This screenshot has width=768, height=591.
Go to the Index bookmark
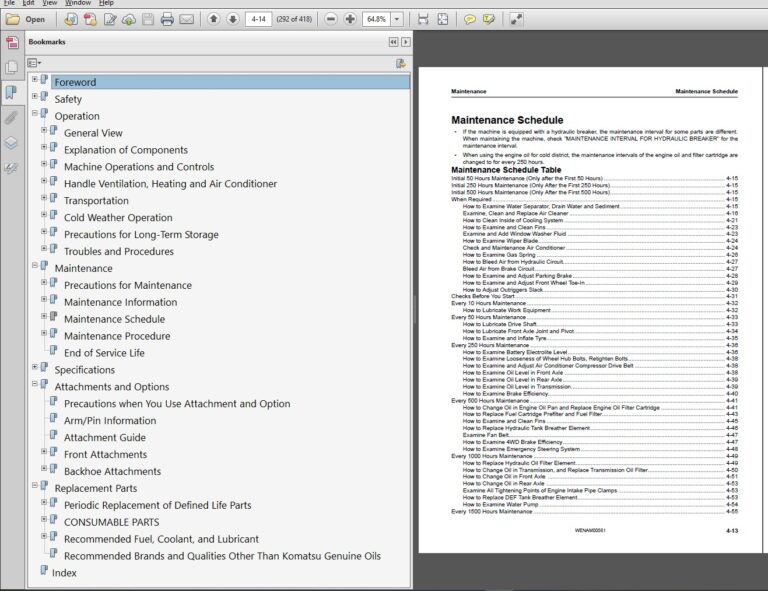click(64, 573)
